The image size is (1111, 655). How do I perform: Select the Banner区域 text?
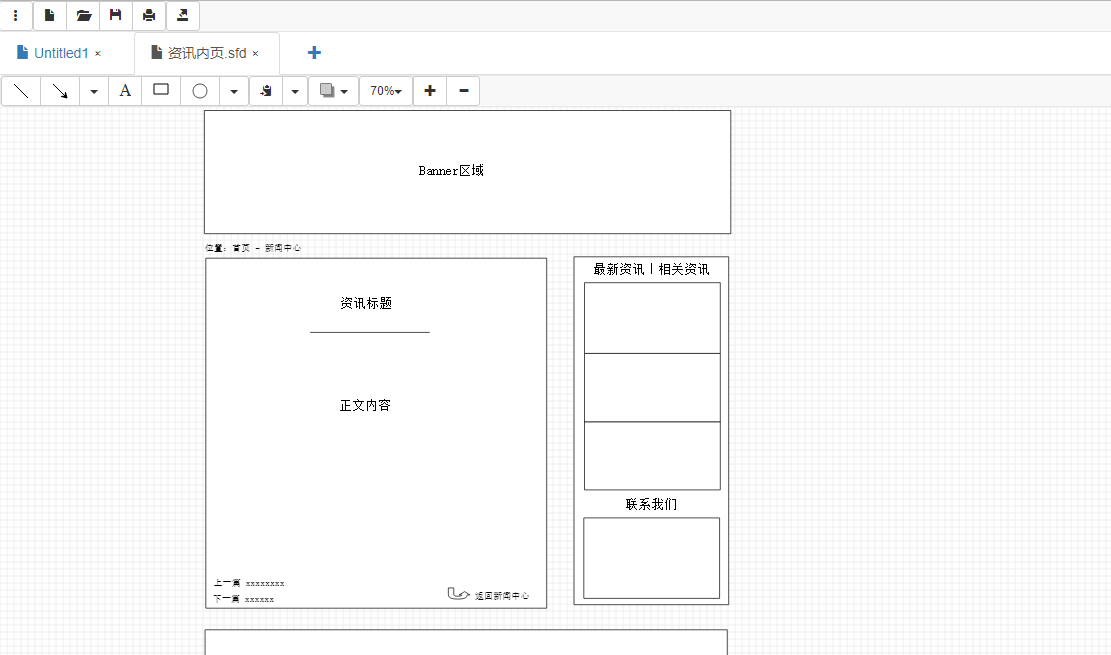point(451,171)
